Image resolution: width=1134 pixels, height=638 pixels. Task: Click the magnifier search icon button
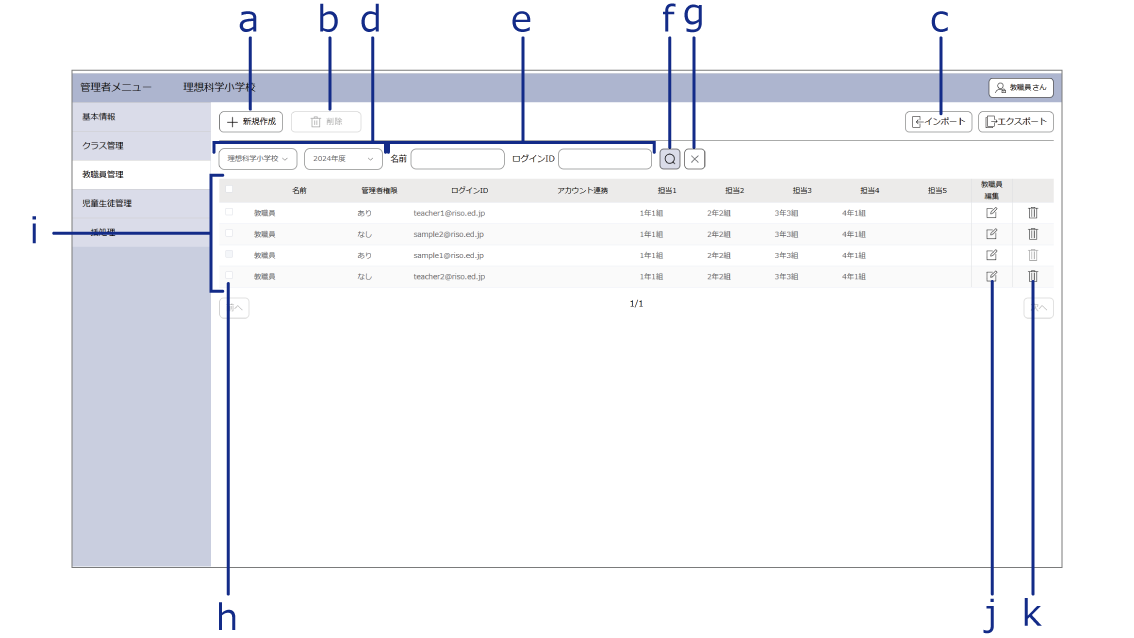click(x=670, y=159)
